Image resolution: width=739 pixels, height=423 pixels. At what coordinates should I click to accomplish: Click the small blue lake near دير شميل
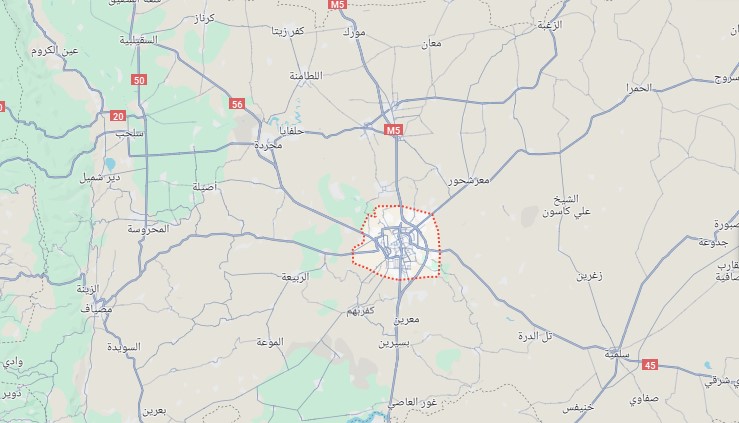(x=110, y=164)
